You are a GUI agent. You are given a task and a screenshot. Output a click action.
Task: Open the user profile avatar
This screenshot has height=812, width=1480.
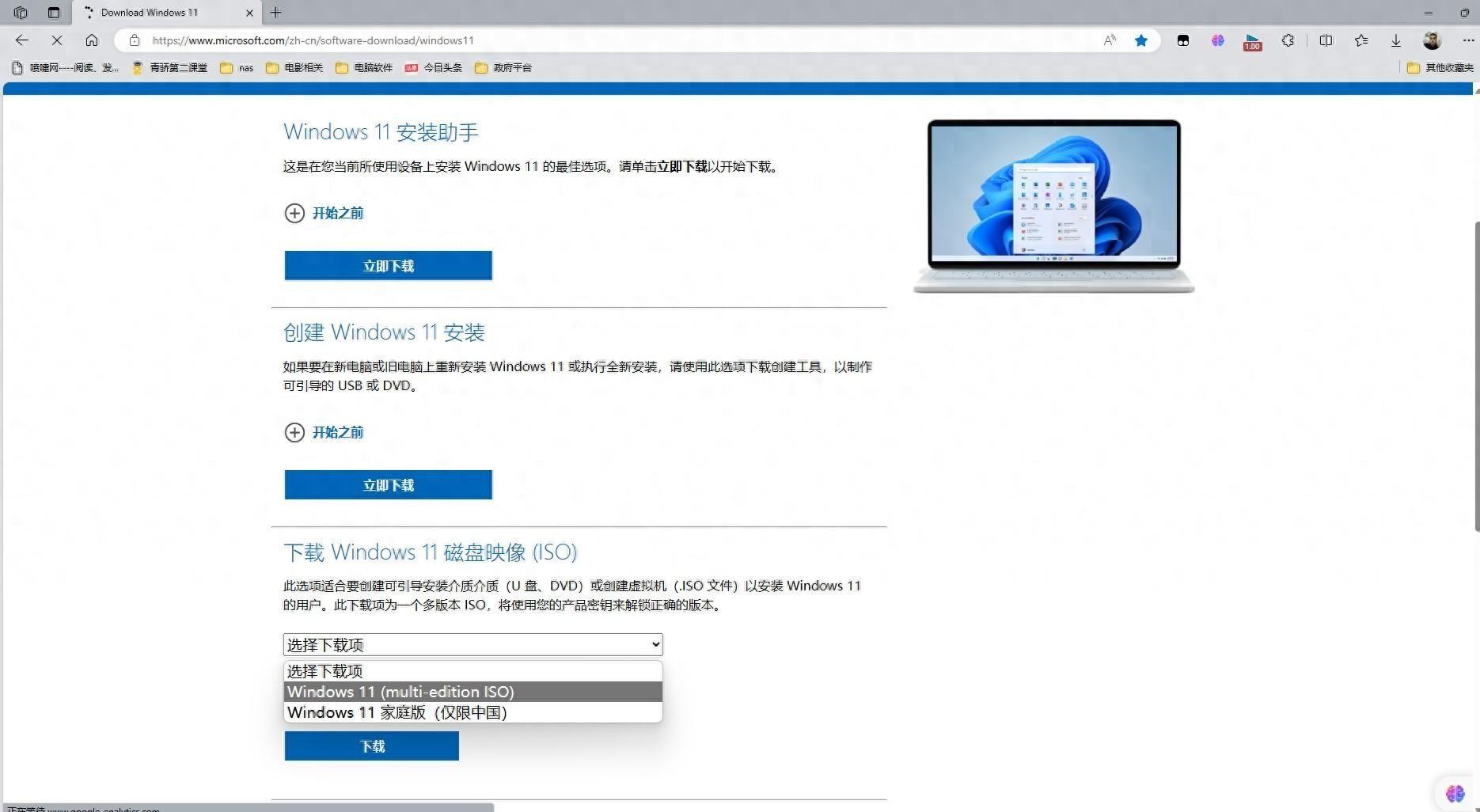pyautogui.click(x=1432, y=40)
